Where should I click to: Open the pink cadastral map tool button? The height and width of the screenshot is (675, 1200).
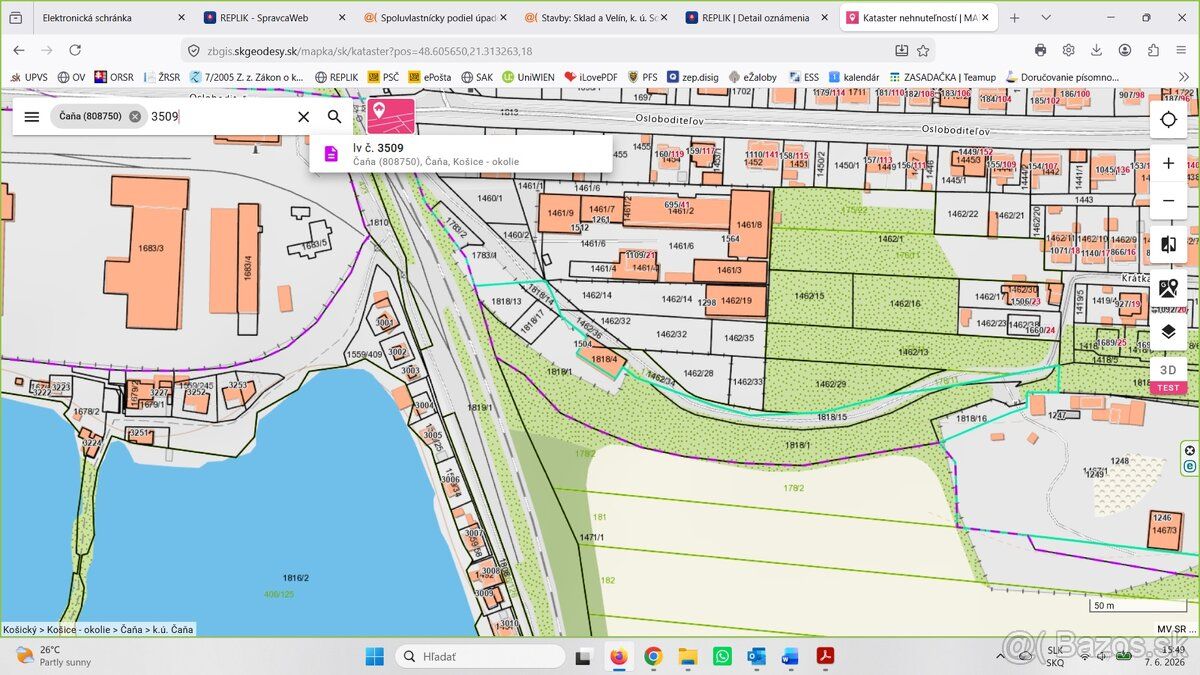(x=391, y=116)
